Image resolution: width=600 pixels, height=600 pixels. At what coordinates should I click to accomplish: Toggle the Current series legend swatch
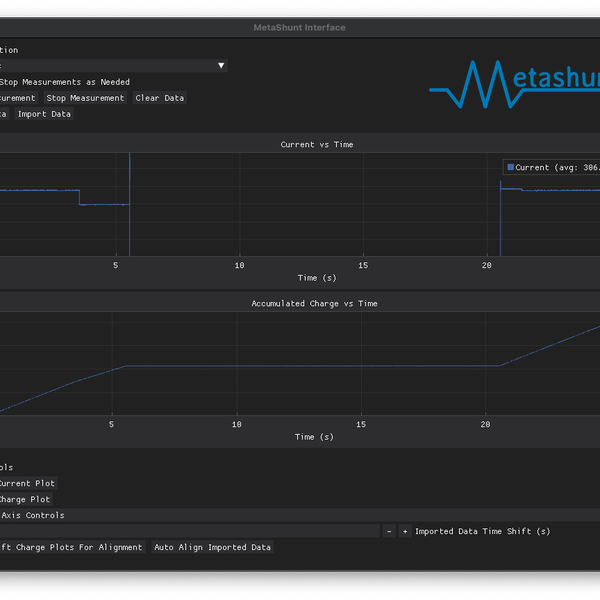510,167
